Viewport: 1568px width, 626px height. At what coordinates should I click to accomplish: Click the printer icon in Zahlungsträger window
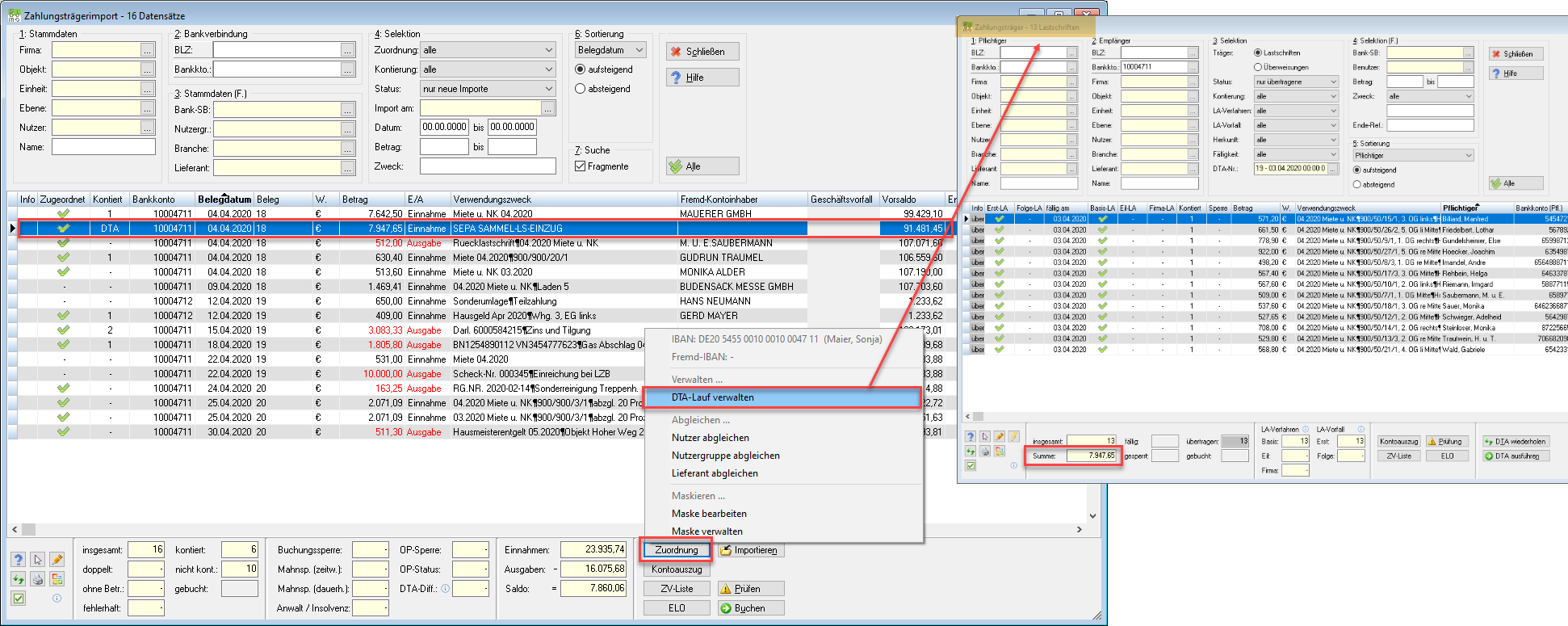pyautogui.click(x=985, y=451)
